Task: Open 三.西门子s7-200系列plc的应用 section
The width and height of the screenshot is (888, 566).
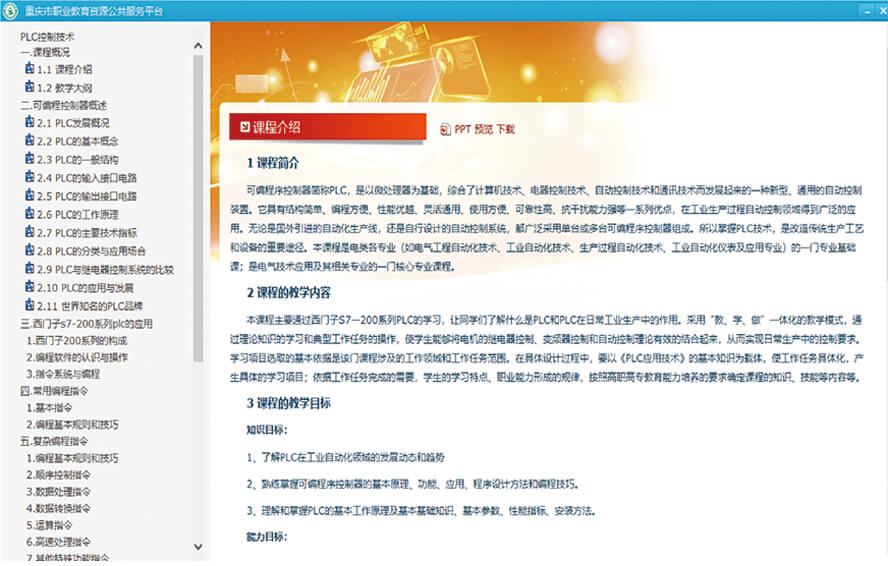Action: pyautogui.click(x=86, y=324)
